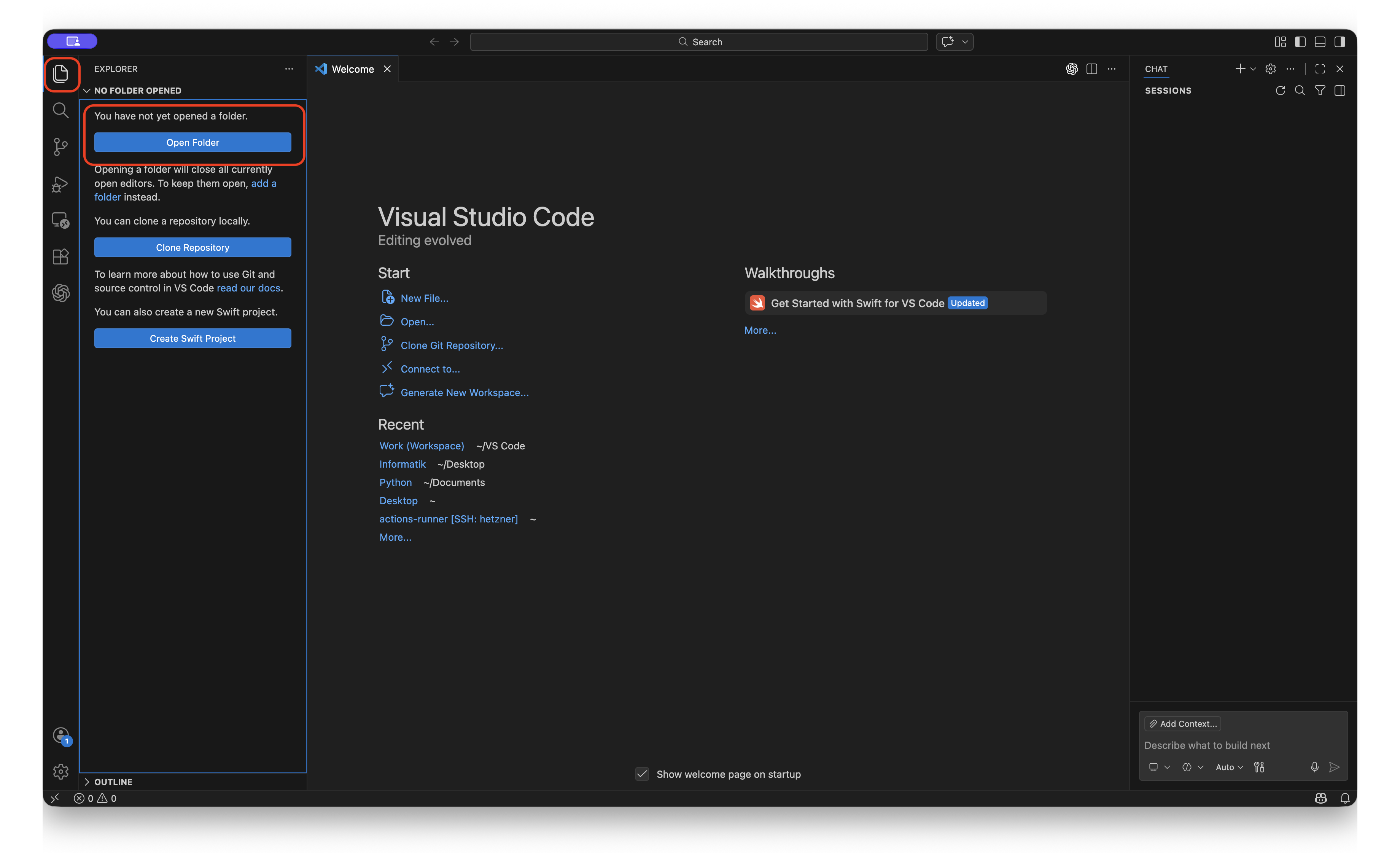Open the title bar chat dropdown arrow
The image size is (1400, 863).
tap(965, 42)
